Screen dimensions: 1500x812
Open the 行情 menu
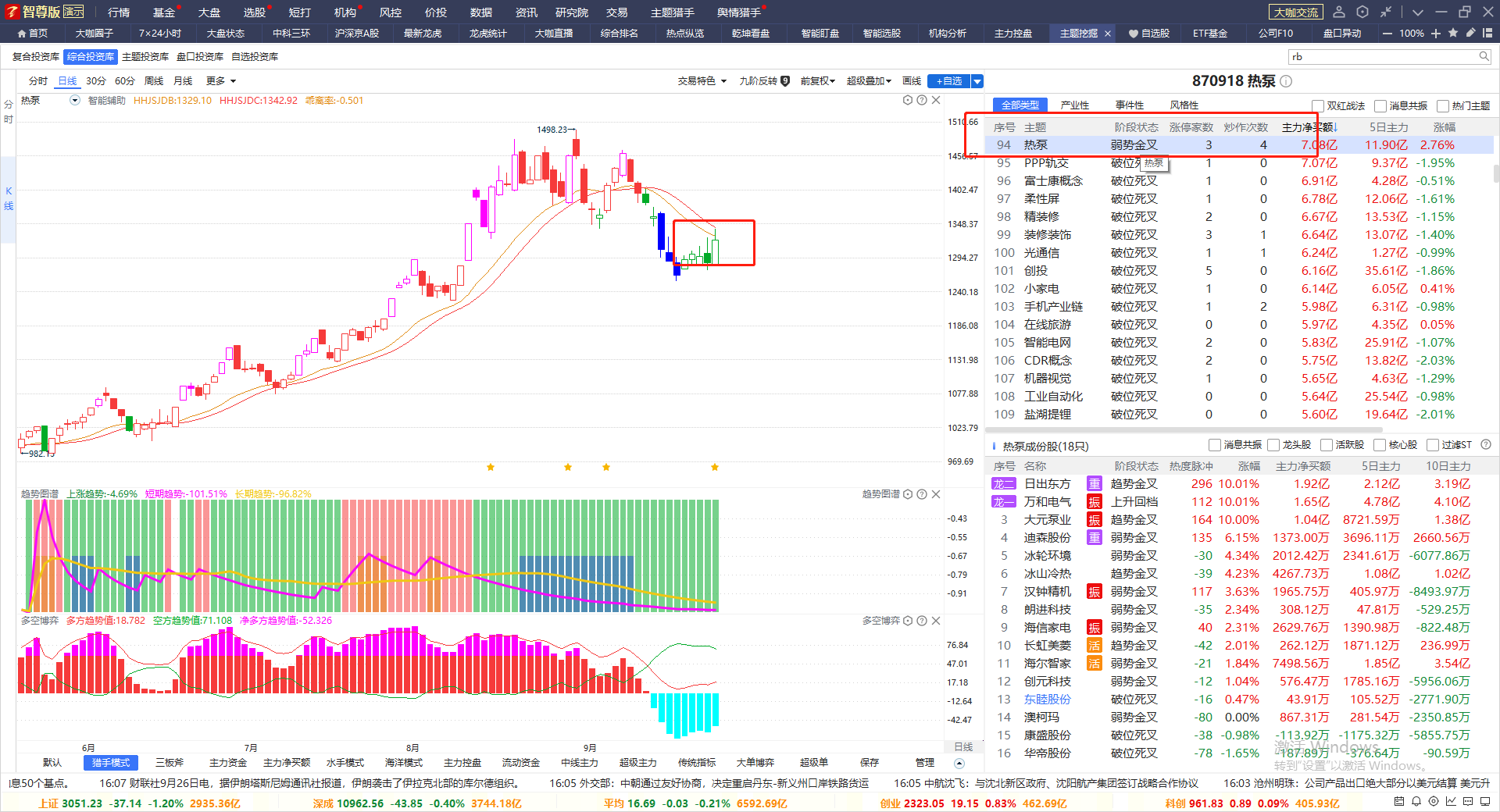tap(119, 12)
